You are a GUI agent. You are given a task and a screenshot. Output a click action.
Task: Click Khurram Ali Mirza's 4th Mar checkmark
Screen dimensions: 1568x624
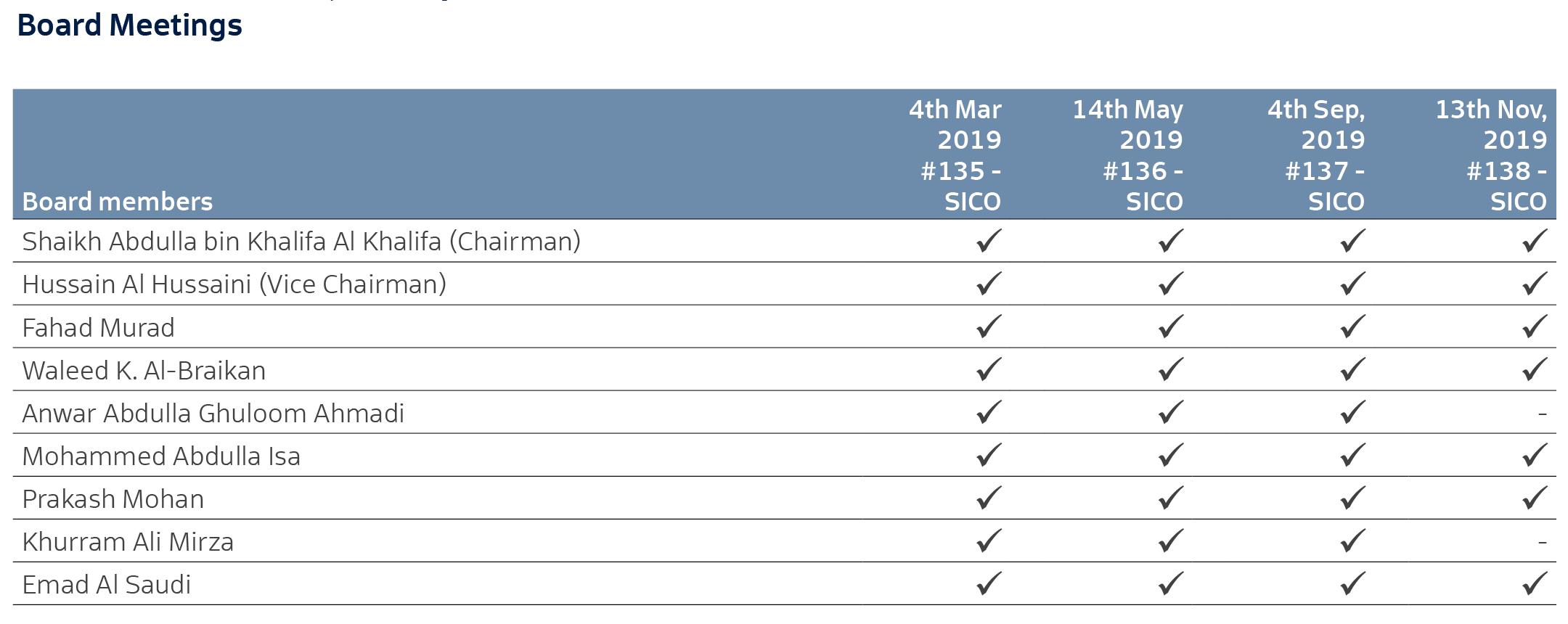click(989, 540)
